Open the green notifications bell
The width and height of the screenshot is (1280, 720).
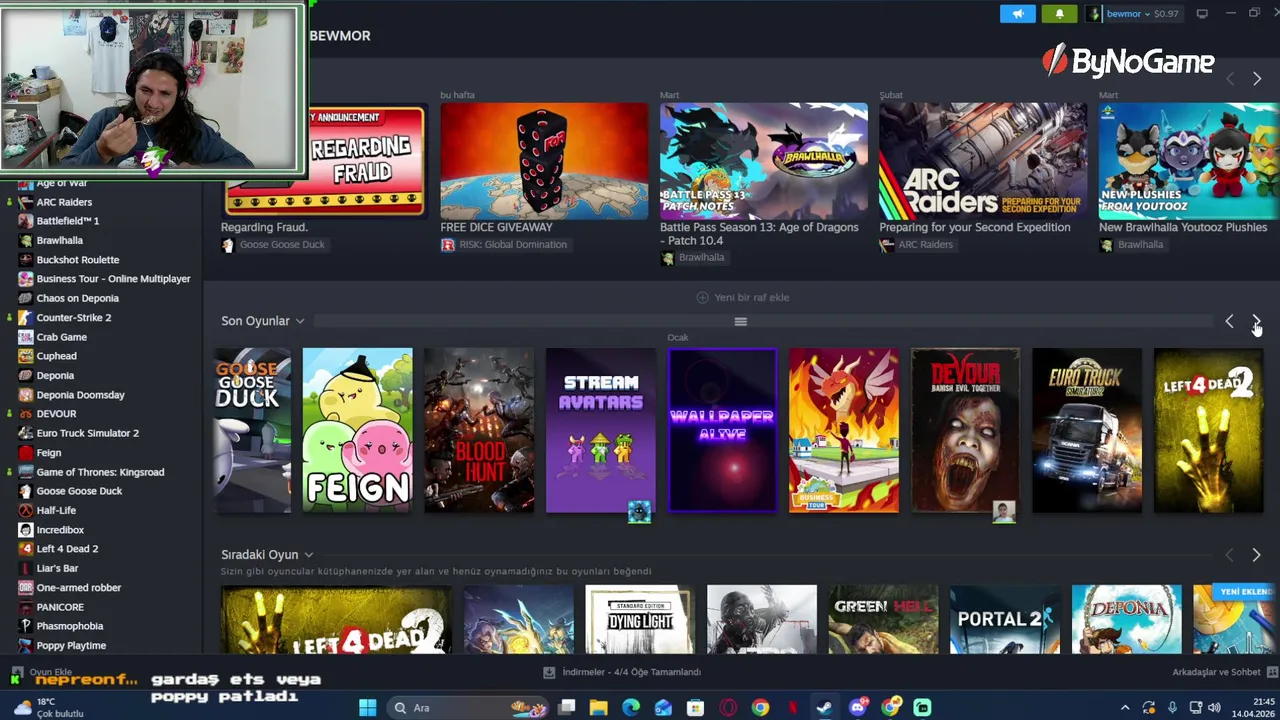1059,14
